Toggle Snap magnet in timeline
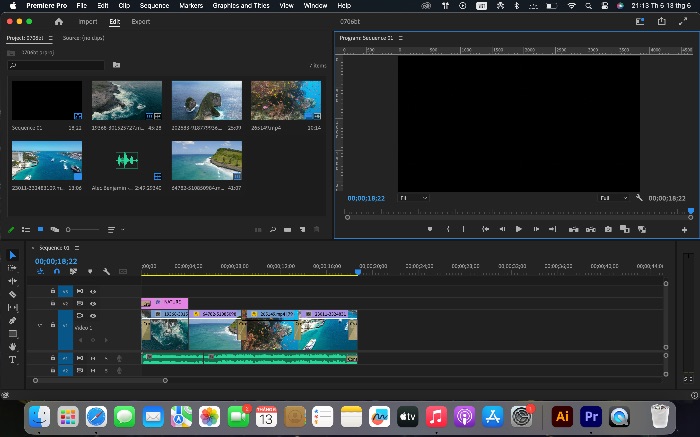Screen dimensions: 700x437 coord(57,271)
